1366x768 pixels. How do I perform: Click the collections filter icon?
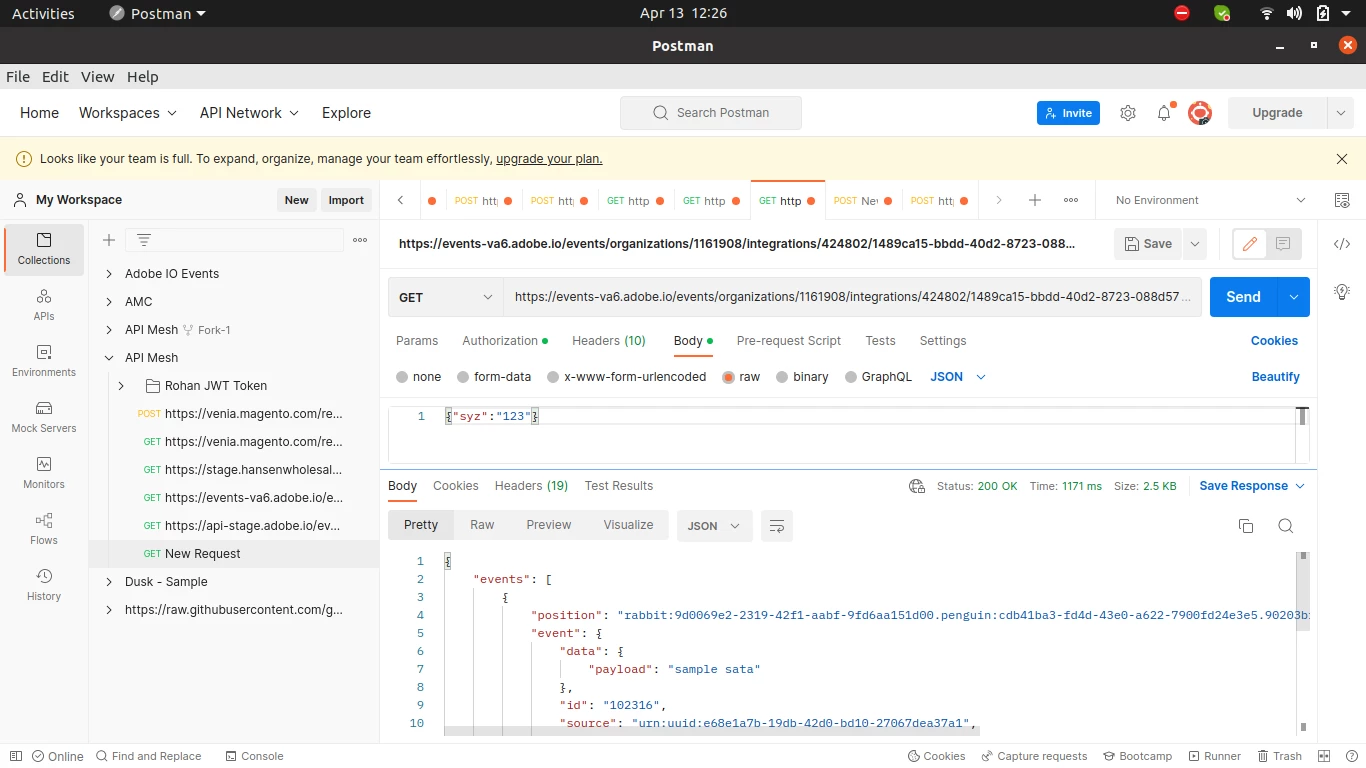click(x=144, y=240)
